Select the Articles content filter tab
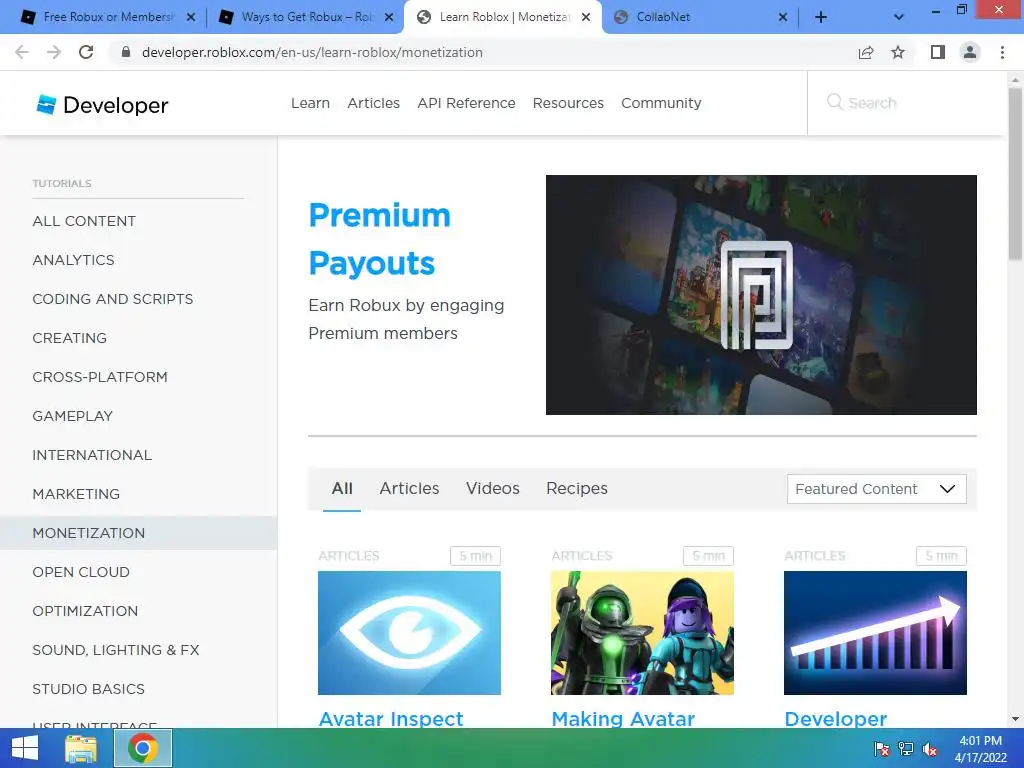 (409, 488)
